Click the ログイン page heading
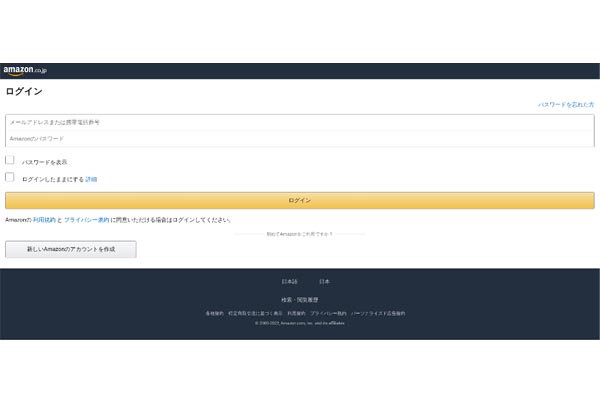This screenshot has width=600, height=400. tap(24, 92)
